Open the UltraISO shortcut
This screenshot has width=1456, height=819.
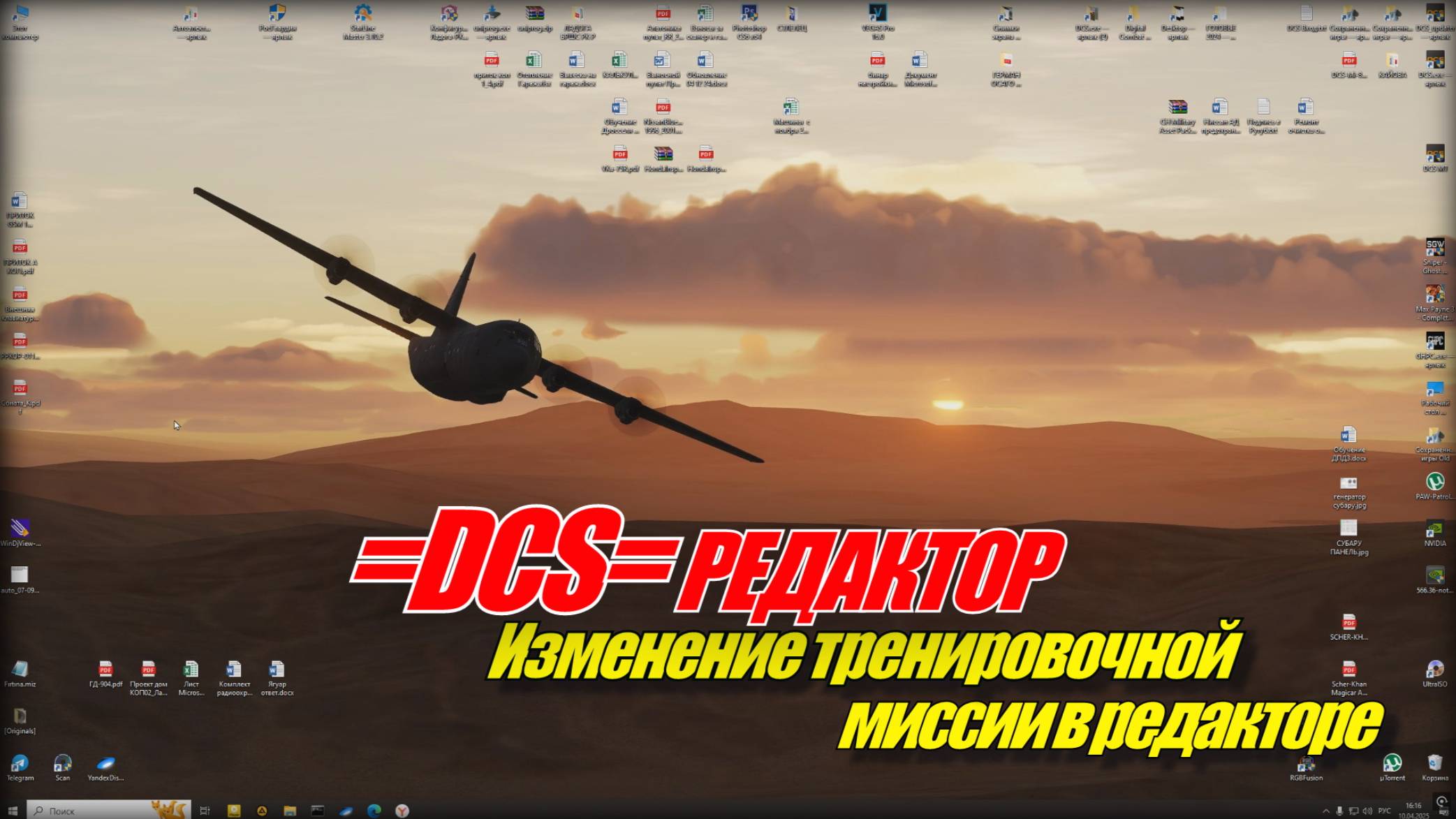pos(1434,670)
